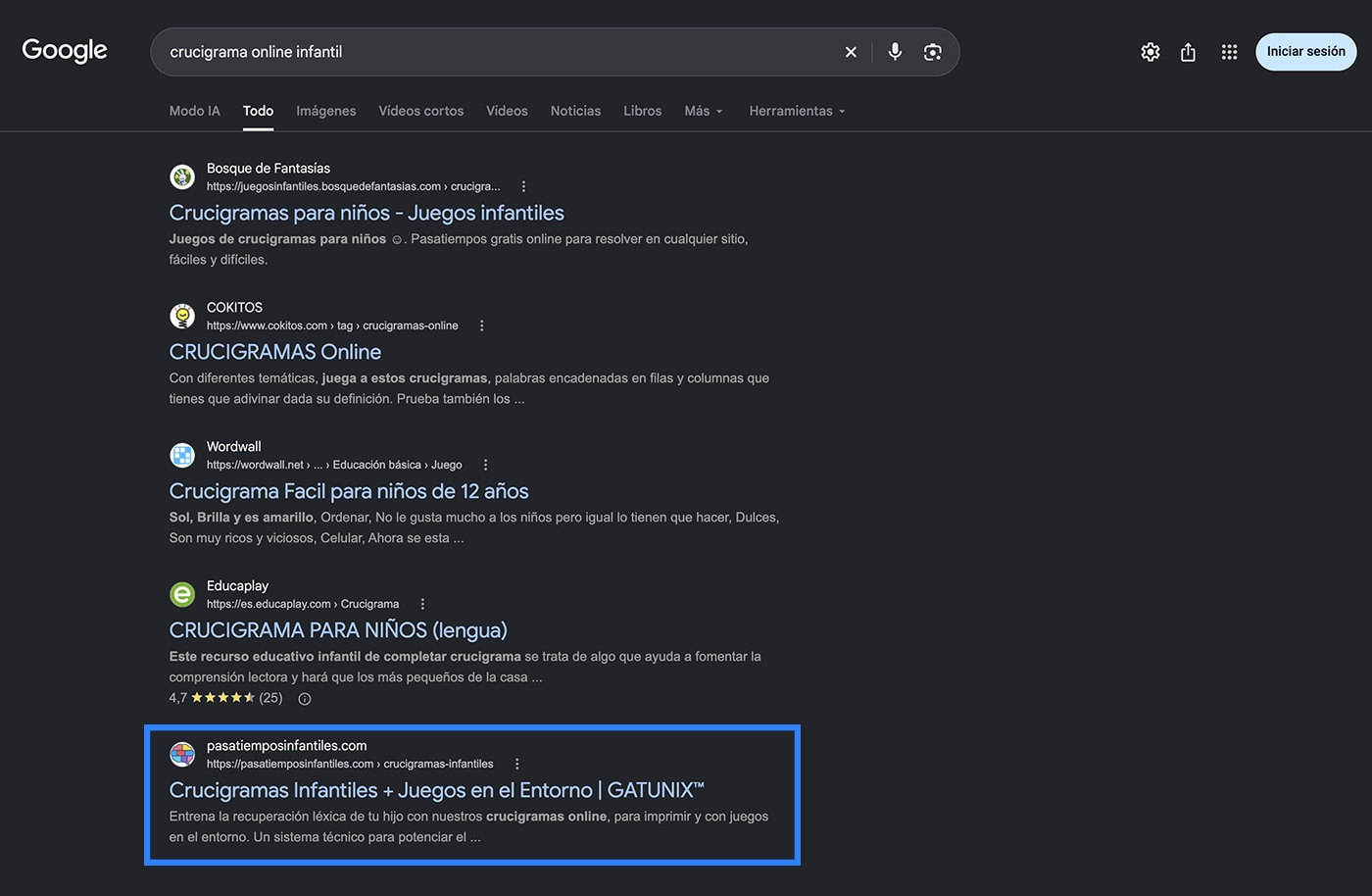Click in the search field with 'crucigrama online infantil'
Viewport: 1372px width, 896px height.
(500, 52)
